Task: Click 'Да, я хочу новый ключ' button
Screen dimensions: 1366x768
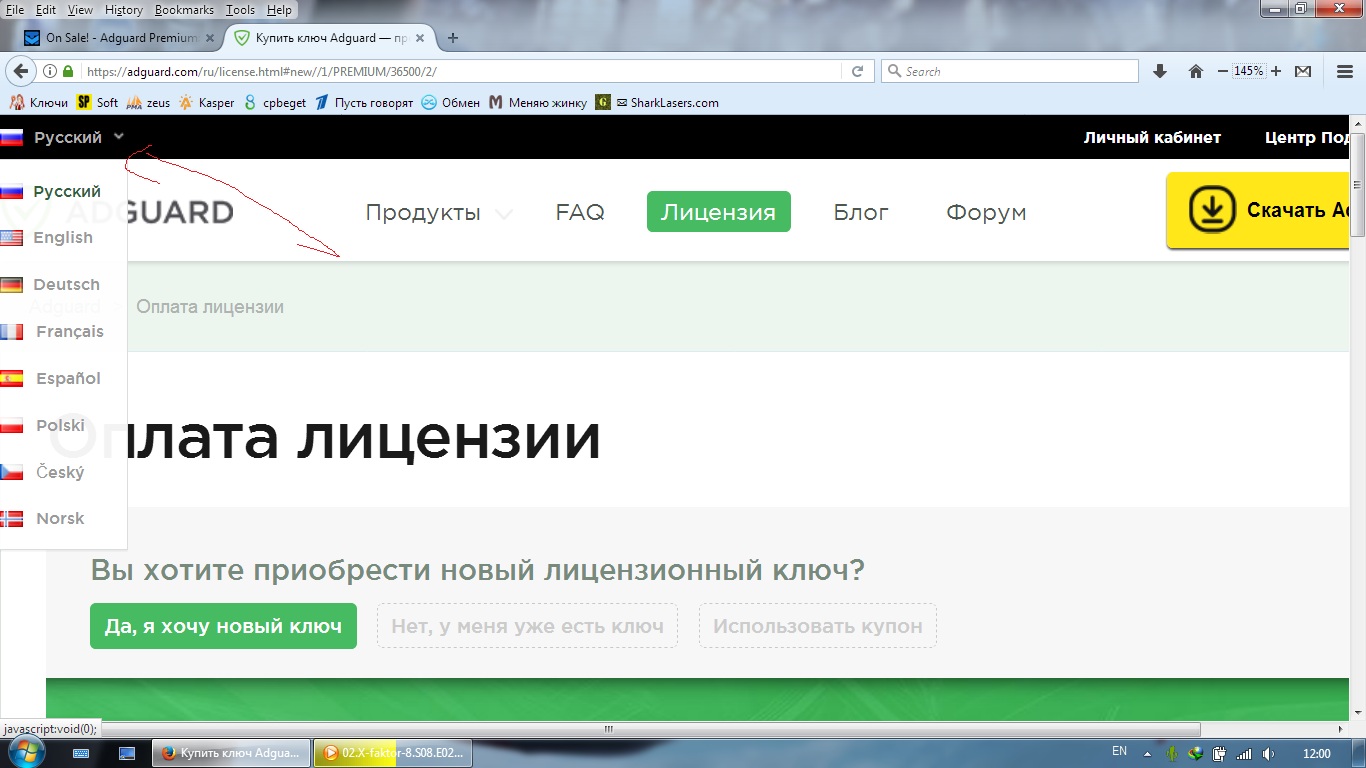Action: pyautogui.click(x=223, y=626)
